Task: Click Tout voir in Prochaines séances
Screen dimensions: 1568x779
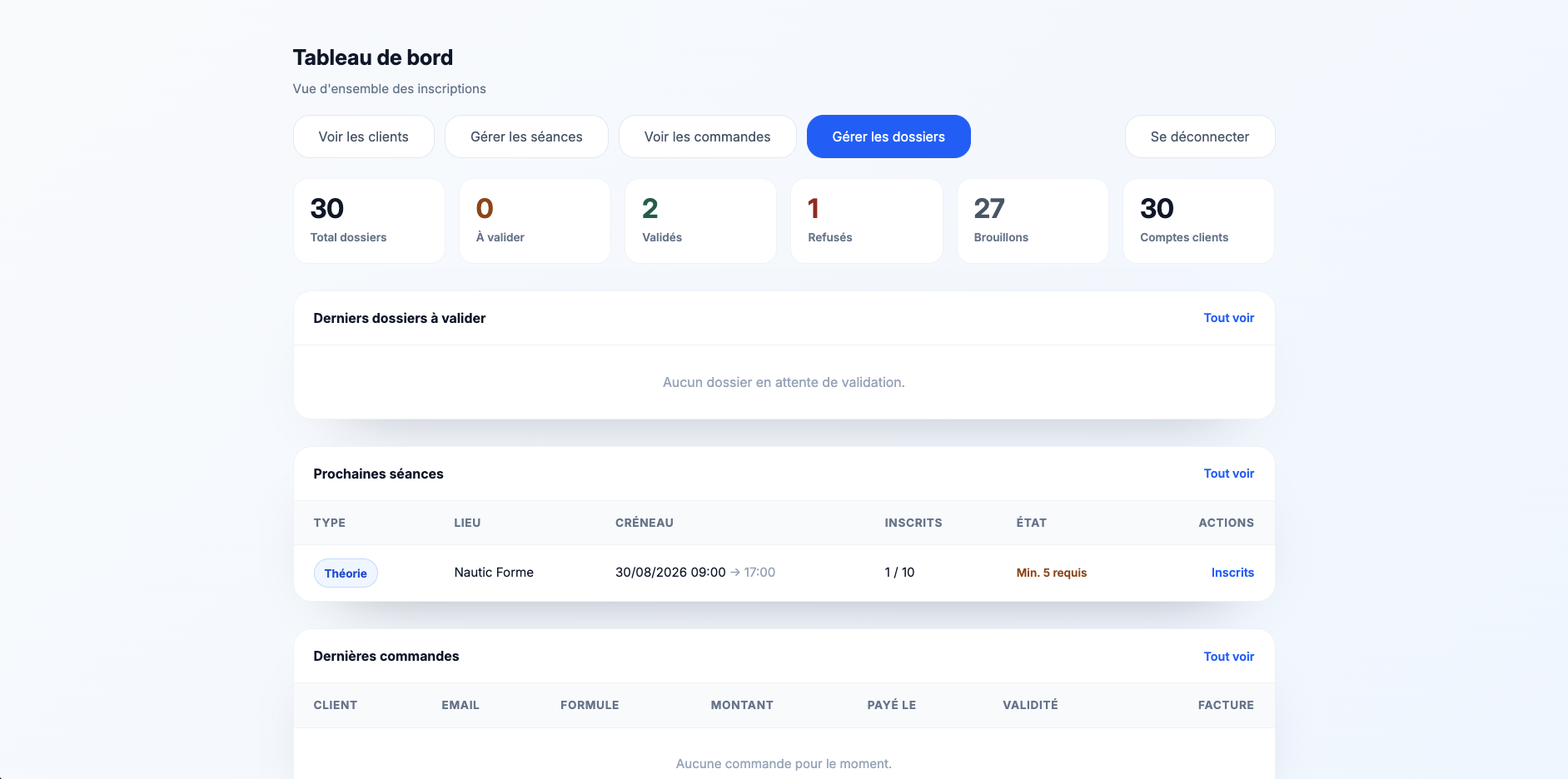Action: pos(1228,474)
